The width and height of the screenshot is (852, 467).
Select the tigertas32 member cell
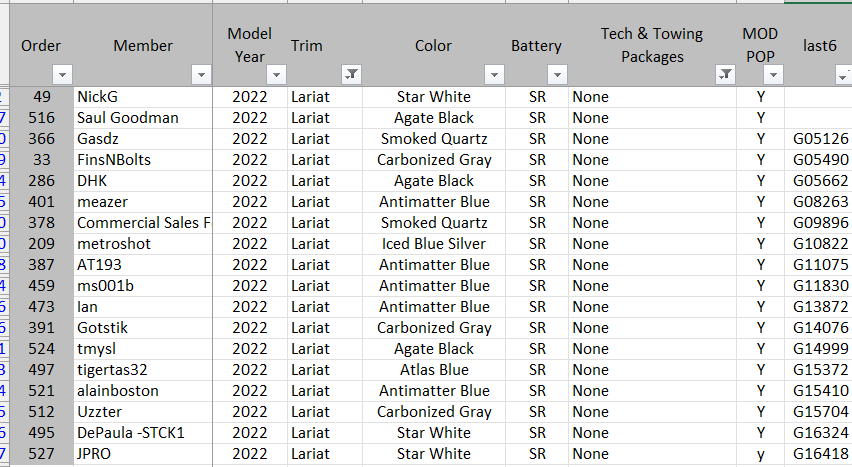143,370
